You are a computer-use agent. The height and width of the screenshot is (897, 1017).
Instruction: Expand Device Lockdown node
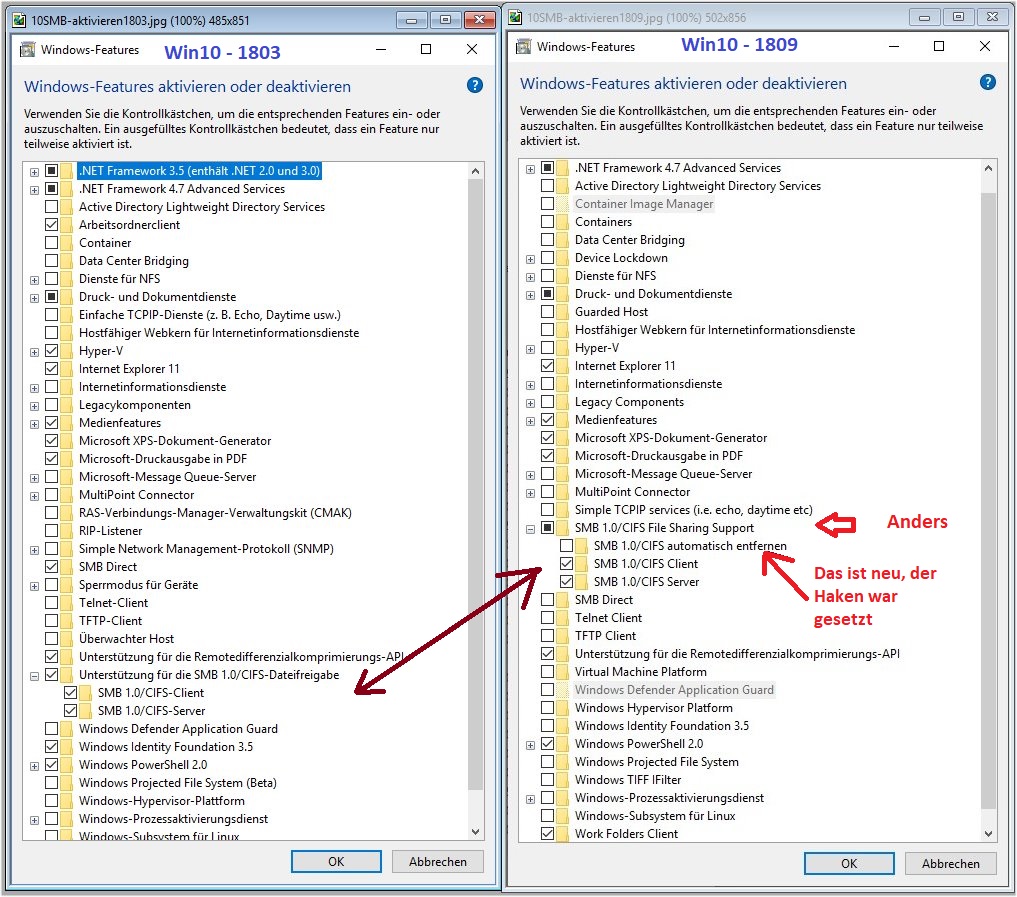pos(531,259)
